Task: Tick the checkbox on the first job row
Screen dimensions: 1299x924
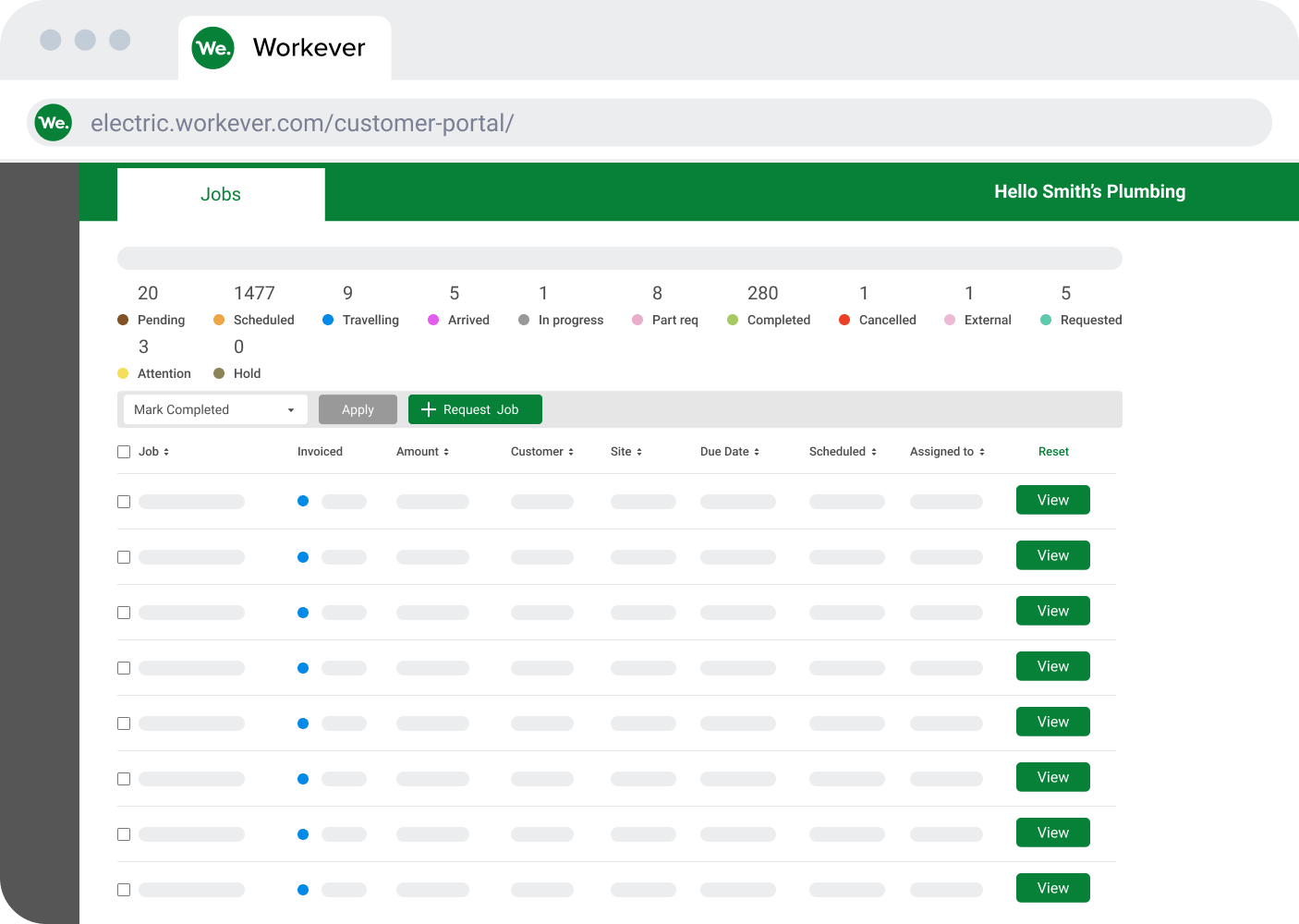Action: click(x=124, y=502)
